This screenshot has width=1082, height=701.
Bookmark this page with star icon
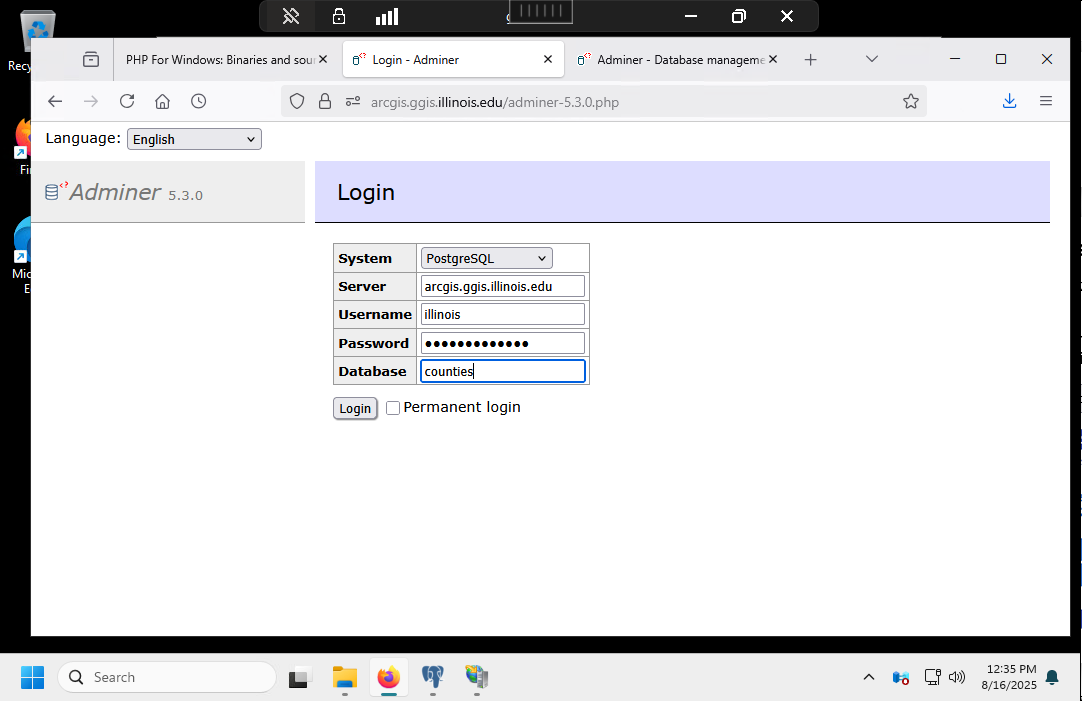click(910, 101)
